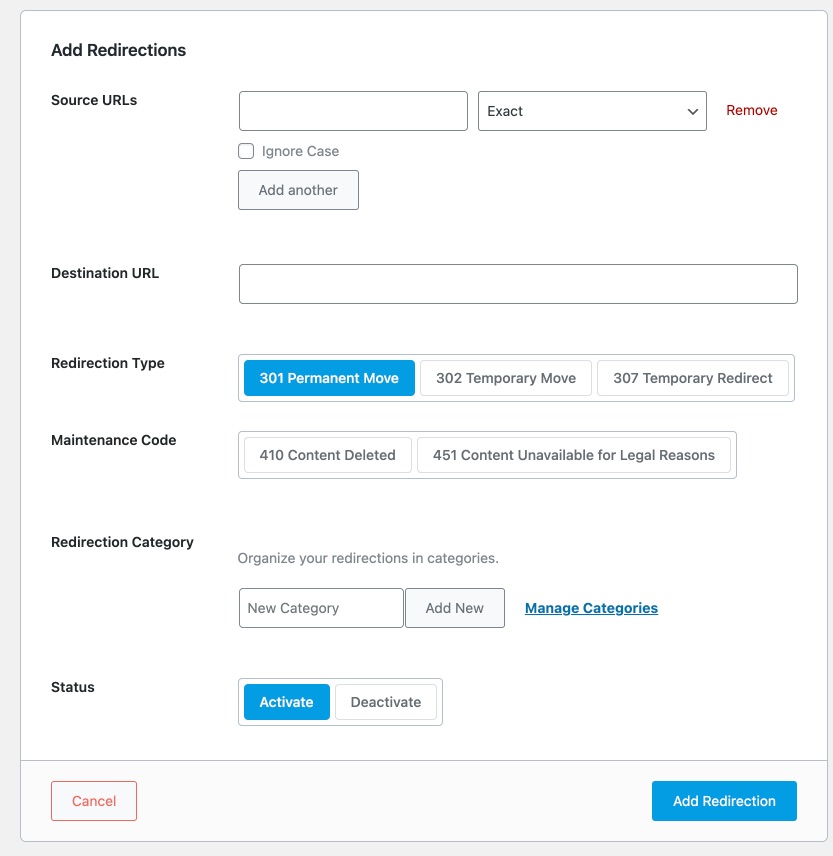Choose 451 Content Unavailable for Legal Reasons
The image size is (833, 856).
(x=573, y=455)
